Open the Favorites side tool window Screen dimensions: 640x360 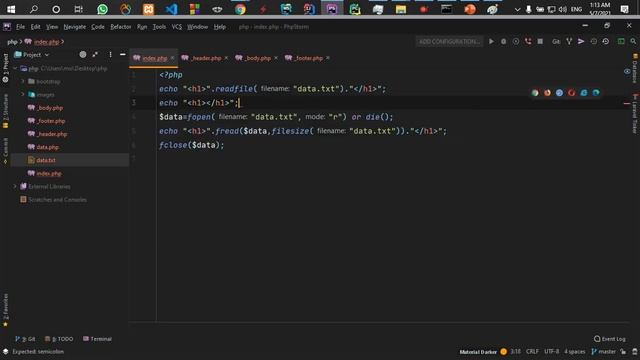tap(5, 310)
